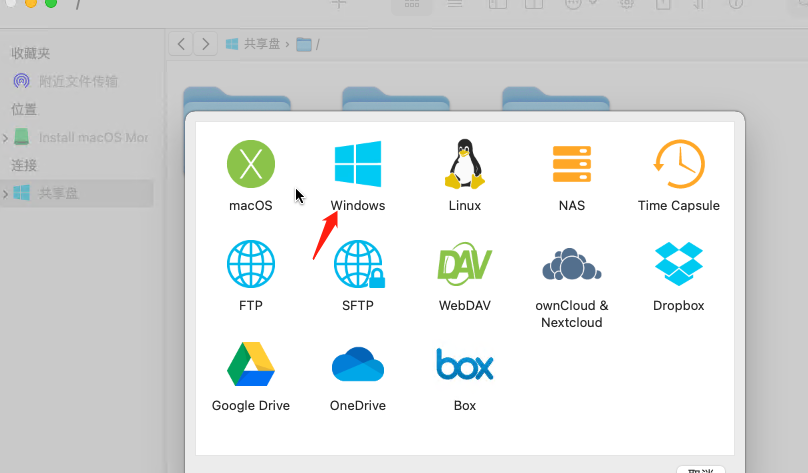Pick the Linux penguin icon

pos(465,164)
